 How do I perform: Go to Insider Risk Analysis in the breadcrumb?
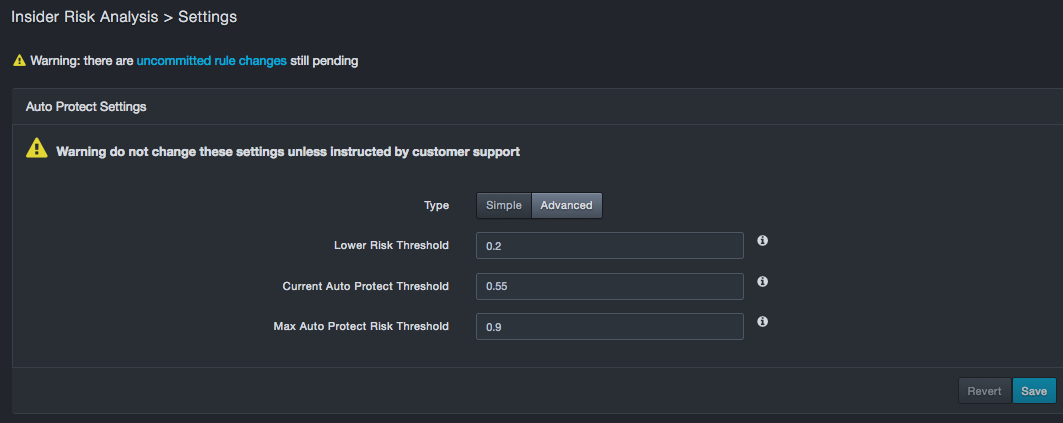coord(84,17)
